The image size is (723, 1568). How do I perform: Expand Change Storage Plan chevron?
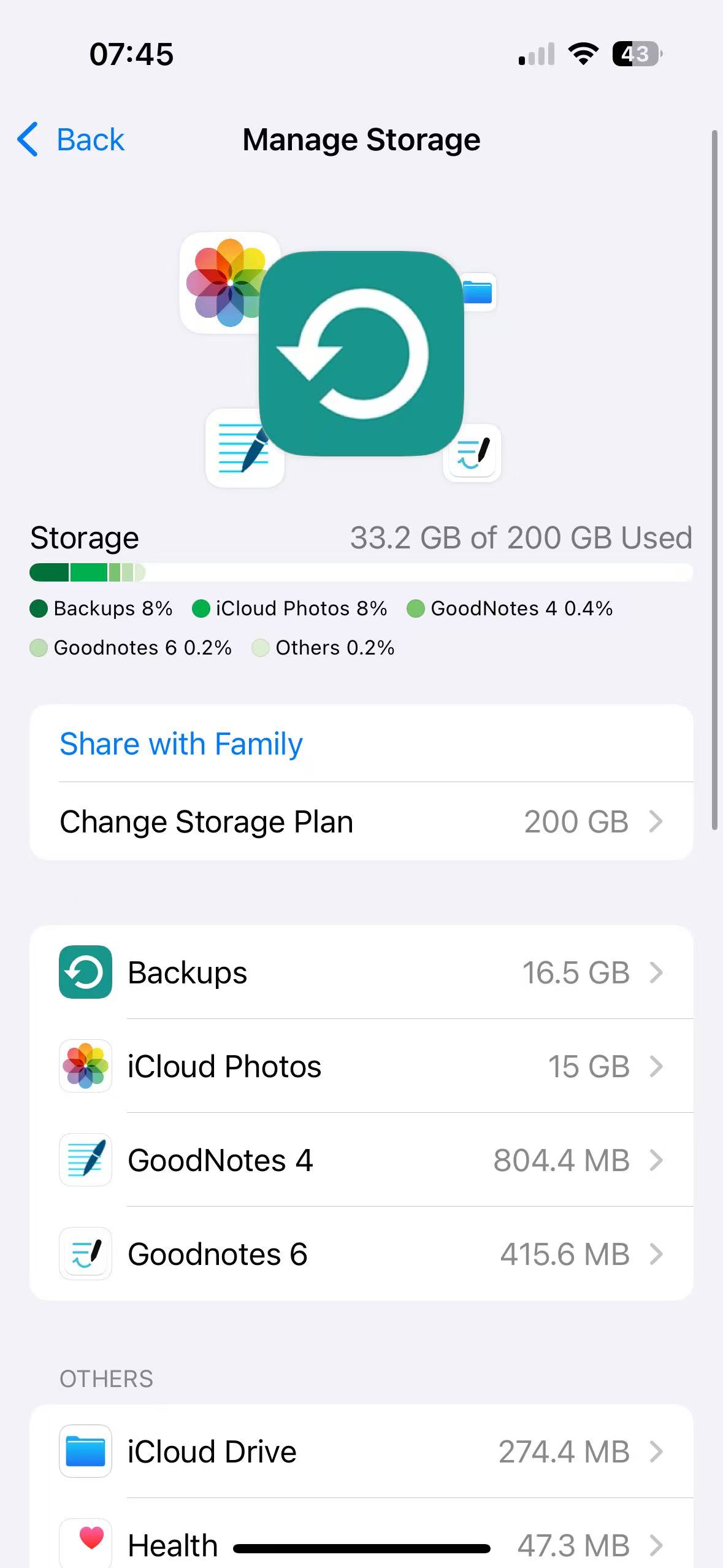pos(656,821)
